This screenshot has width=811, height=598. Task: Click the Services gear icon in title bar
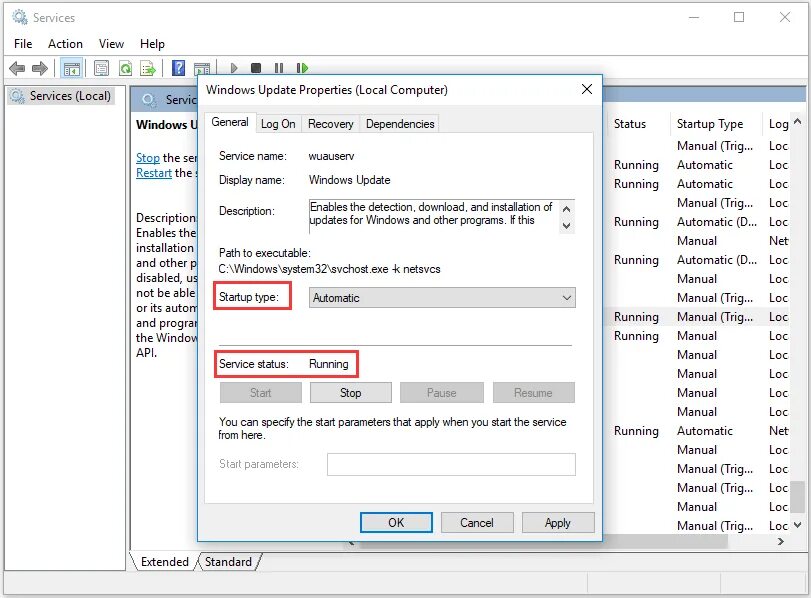[20, 18]
